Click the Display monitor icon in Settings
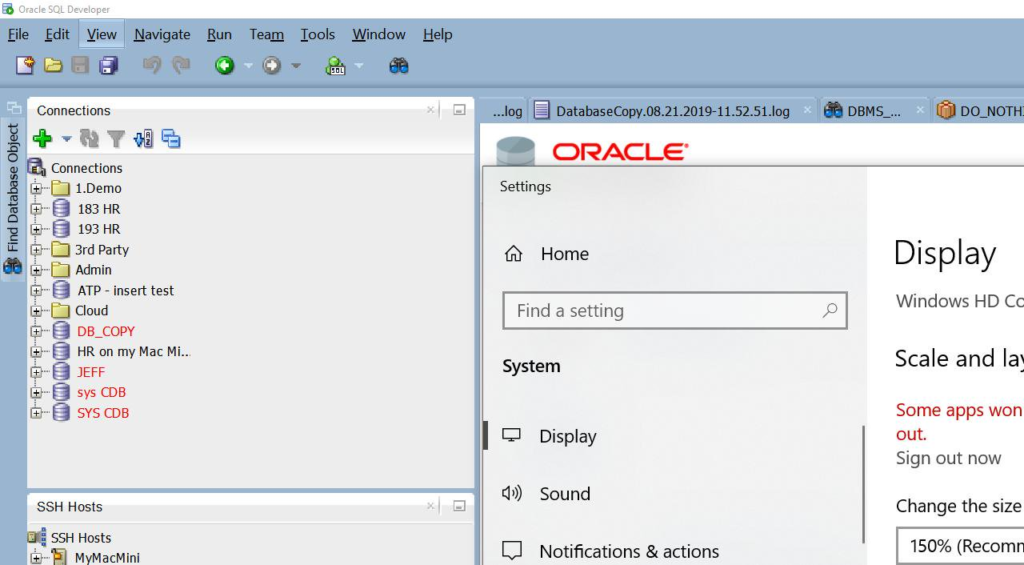The height and width of the screenshot is (565, 1024). 511,435
